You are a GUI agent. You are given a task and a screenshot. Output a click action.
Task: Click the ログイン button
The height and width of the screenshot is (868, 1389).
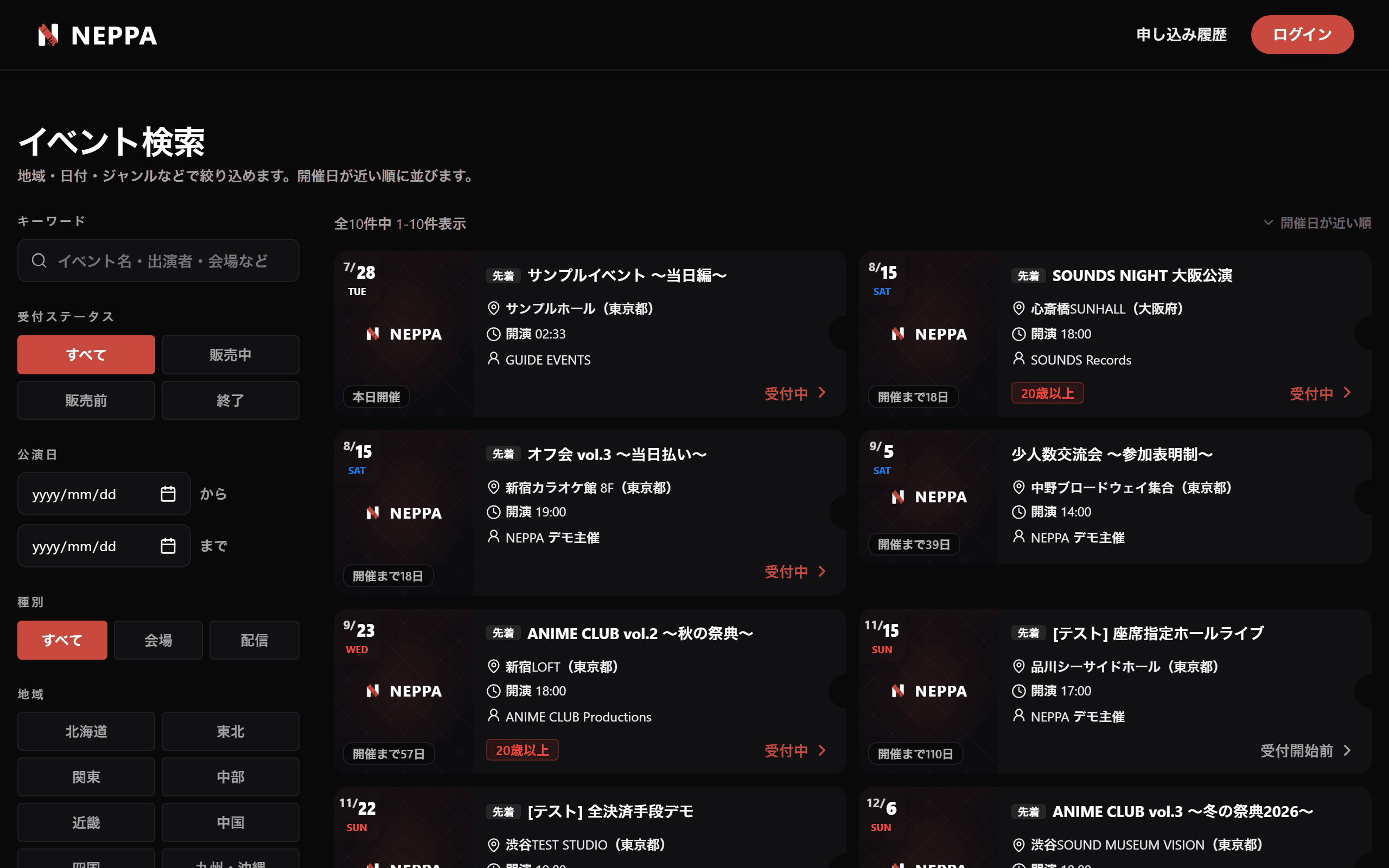(1302, 34)
